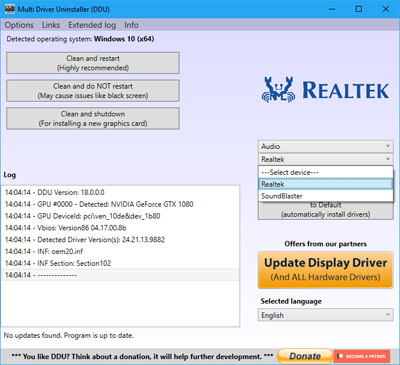Select log line INF: oem20.inf
Viewport: 400px width, 365px height.
pos(120,251)
